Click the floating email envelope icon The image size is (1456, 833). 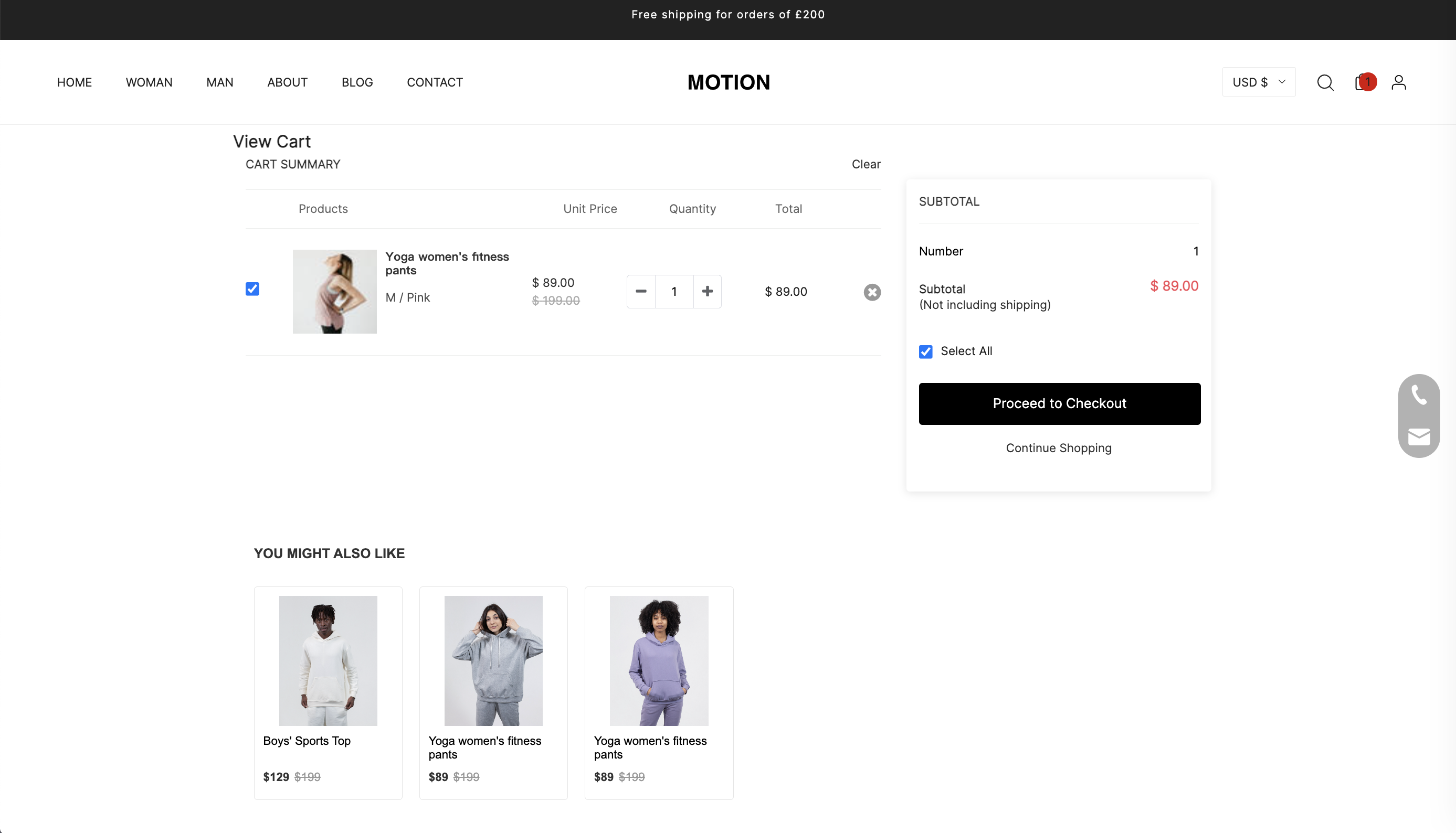coord(1418,437)
